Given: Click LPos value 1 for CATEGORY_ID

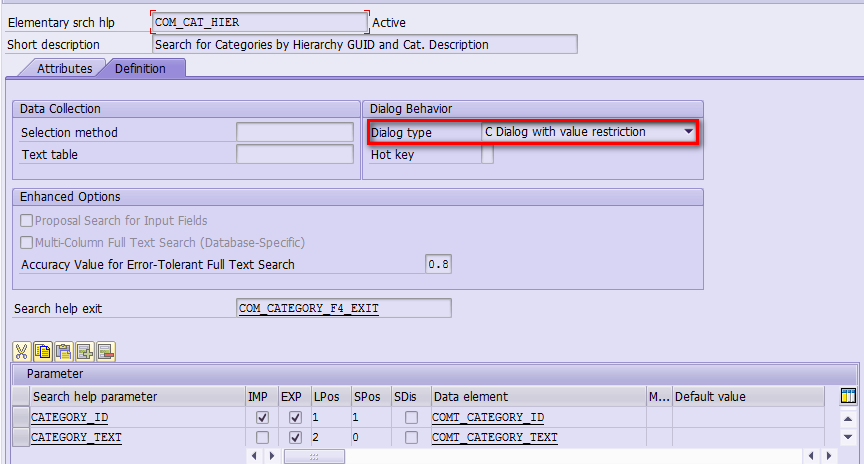Looking at the screenshot, I should [331, 417].
